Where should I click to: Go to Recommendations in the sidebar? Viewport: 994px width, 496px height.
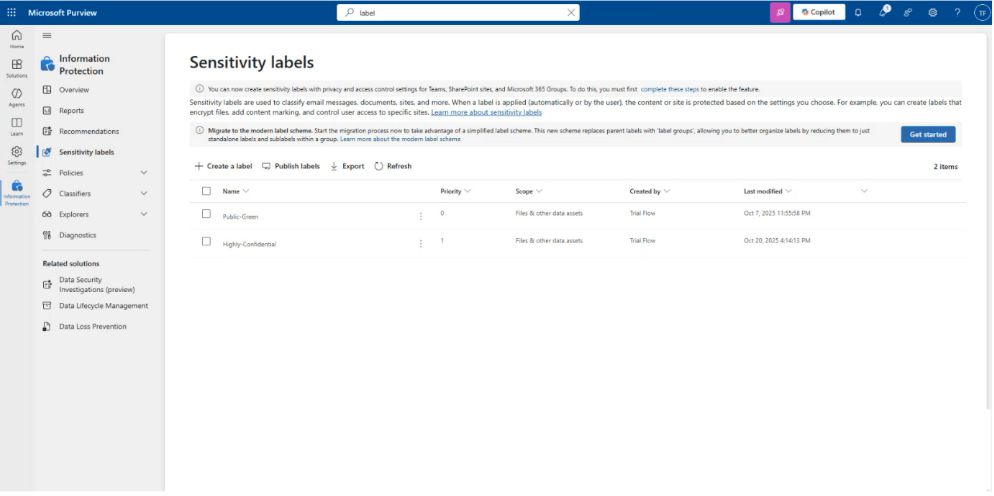[x=88, y=131]
